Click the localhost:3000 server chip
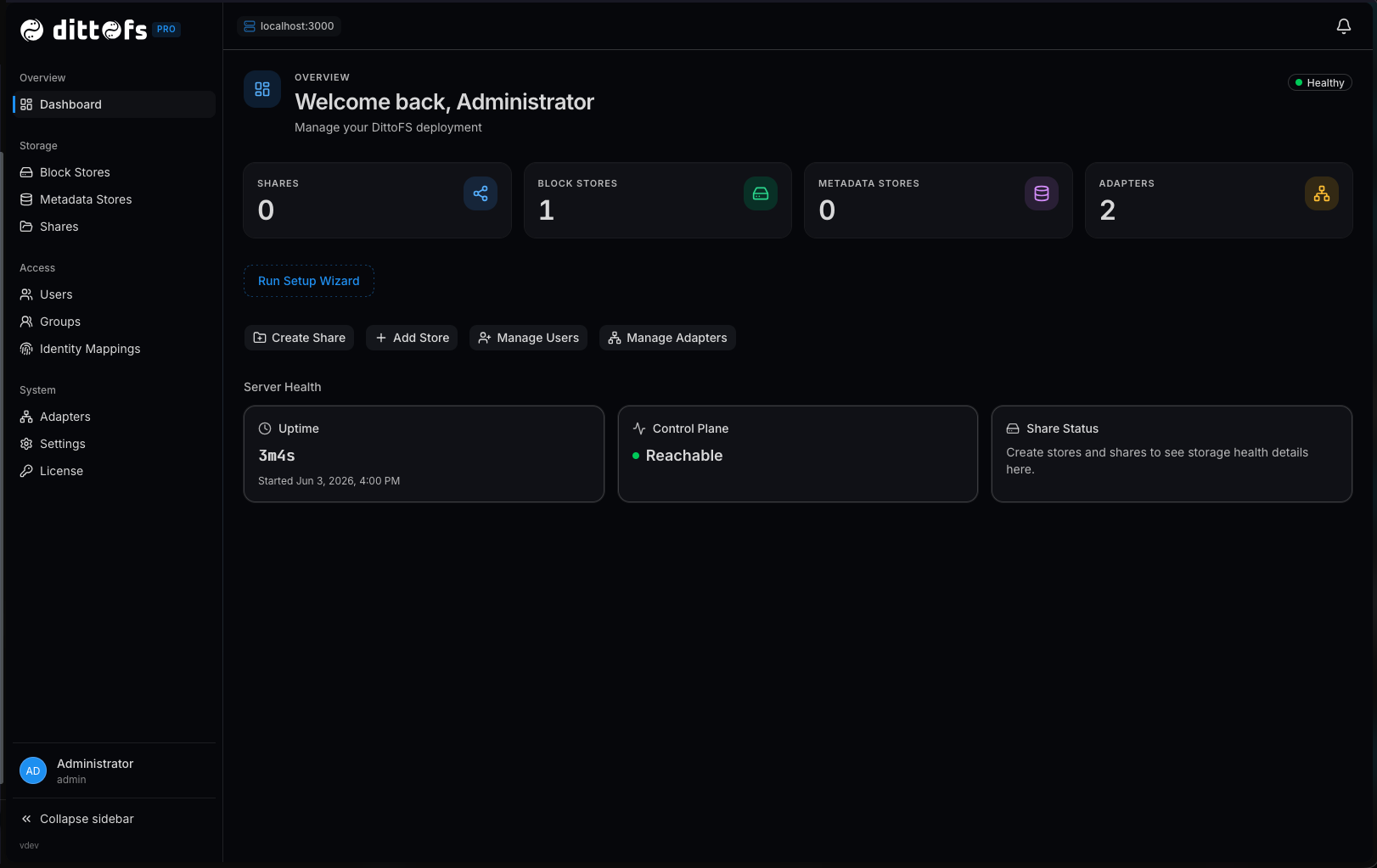1377x868 pixels. (x=289, y=26)
